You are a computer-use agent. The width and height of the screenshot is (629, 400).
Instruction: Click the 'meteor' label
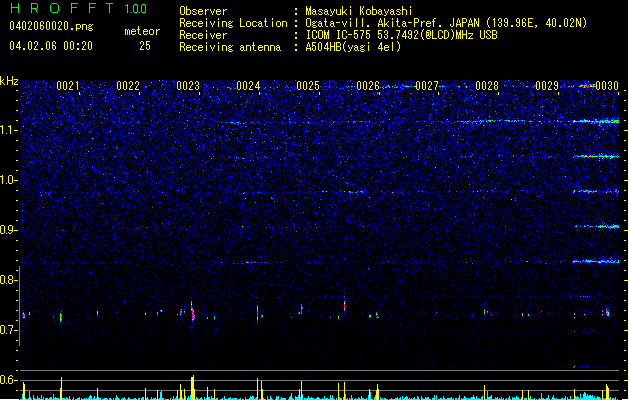[142, 31]
